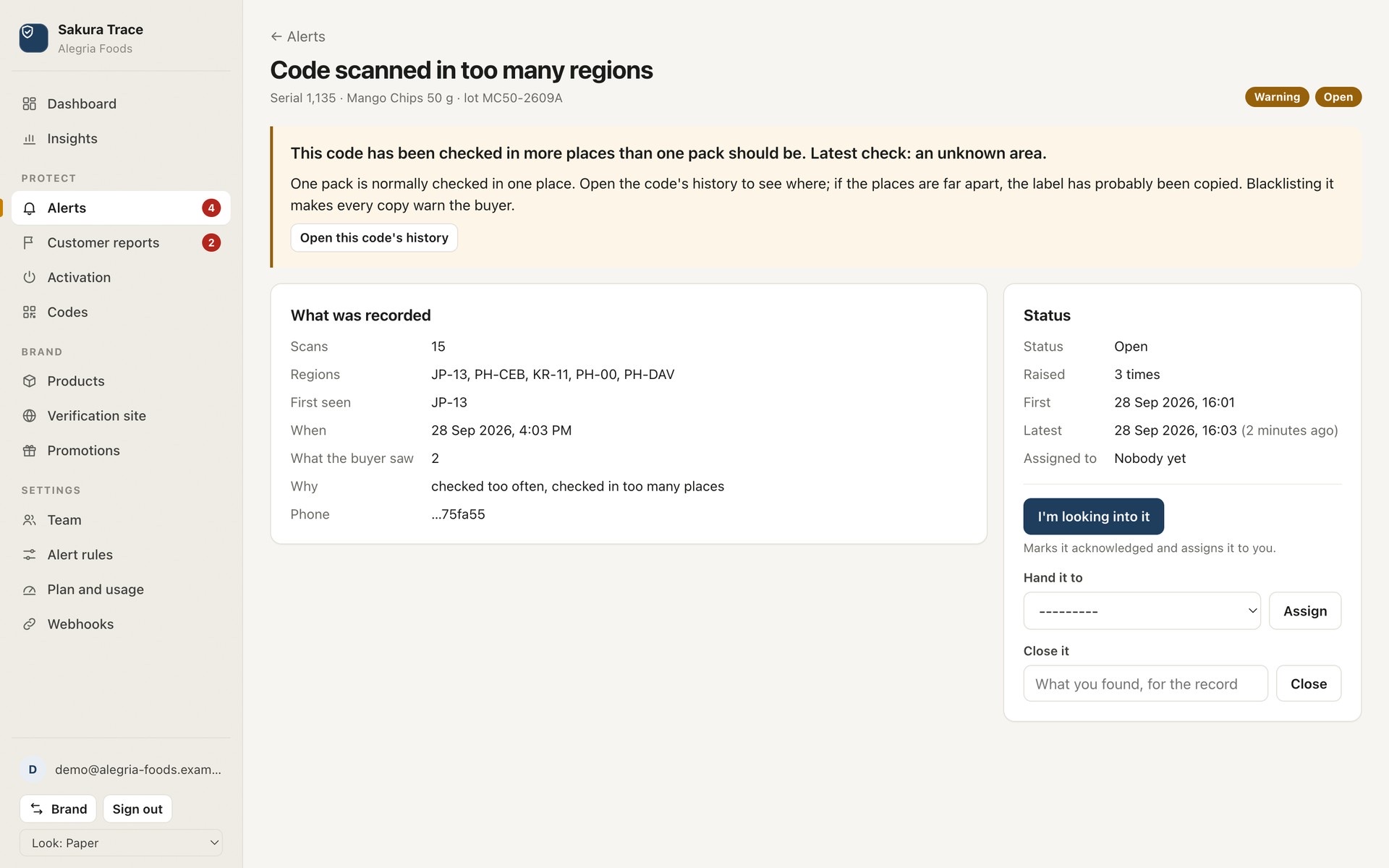Screen dimensions: 1389x868
Task: Click the Brand switch button
Action: [58, 809]
